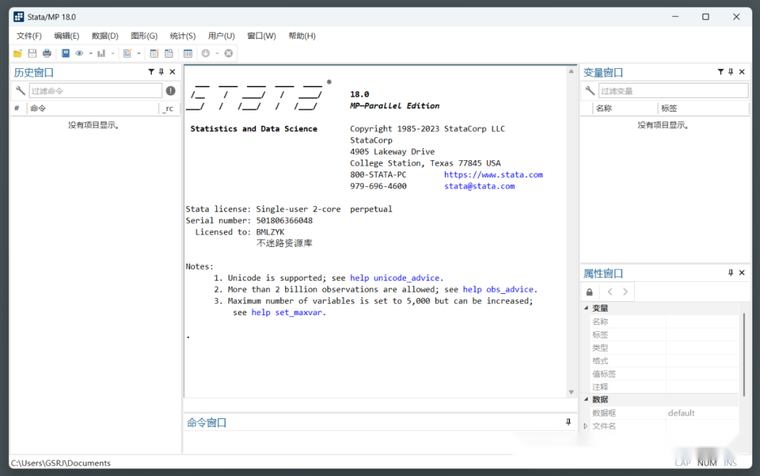This screenshot has height=476, width=760.
Task: Open the 编辑(E) menu
Action: pyautogui.click(x=66, y=36)
